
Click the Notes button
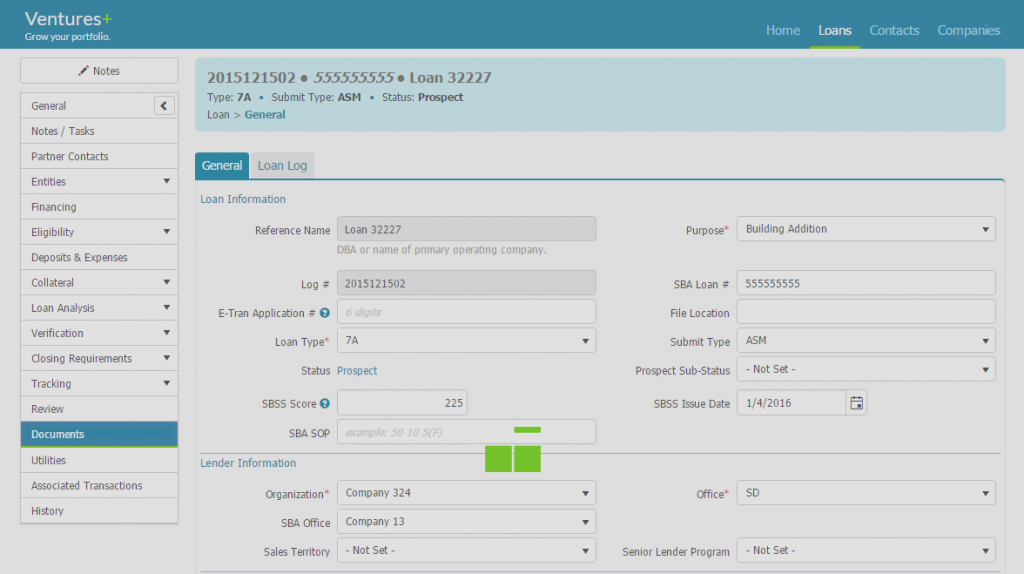[99, 71]
